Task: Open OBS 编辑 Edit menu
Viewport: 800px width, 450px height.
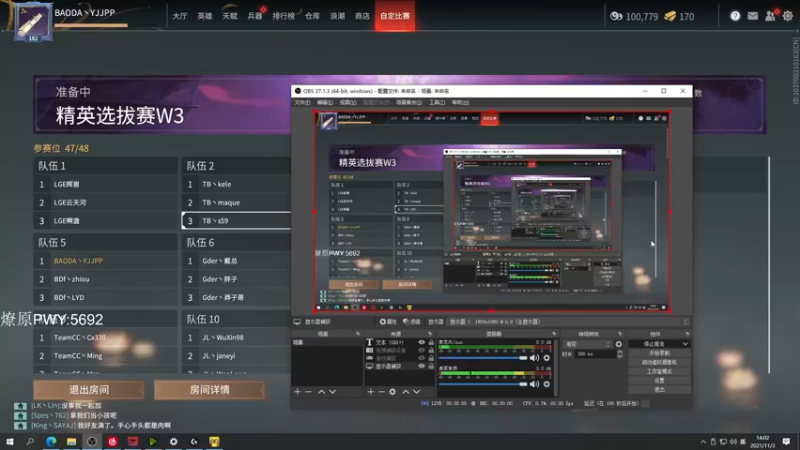Action: [x=324, y=103]
